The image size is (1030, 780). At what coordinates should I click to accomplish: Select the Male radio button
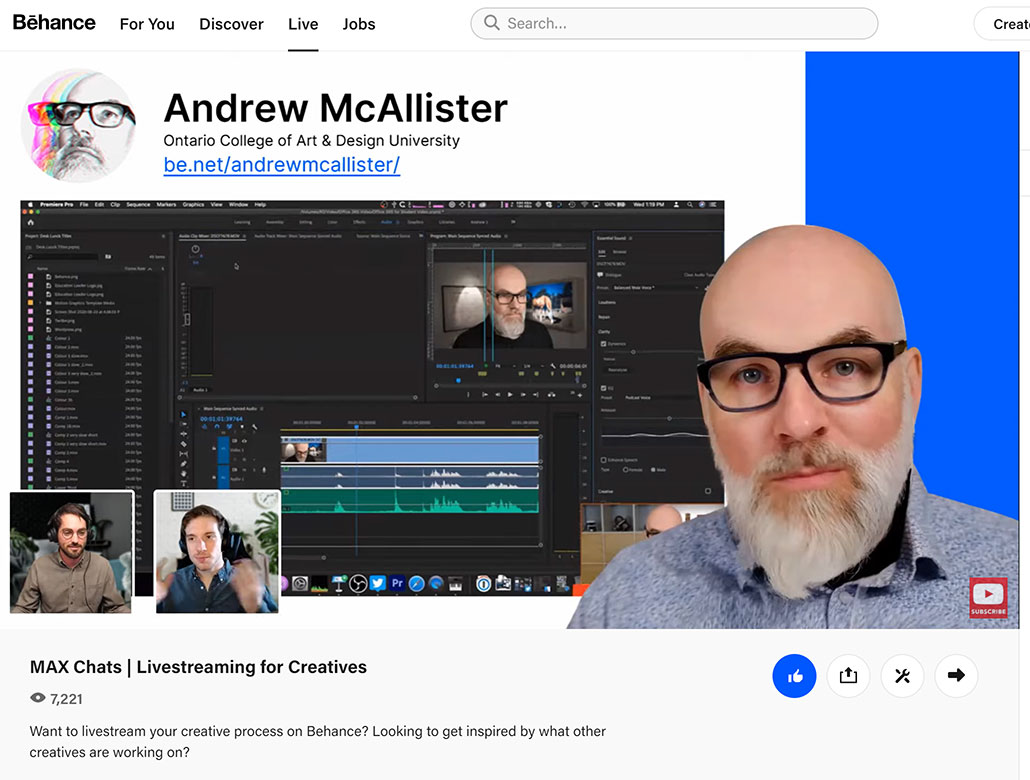pos(653,470)
